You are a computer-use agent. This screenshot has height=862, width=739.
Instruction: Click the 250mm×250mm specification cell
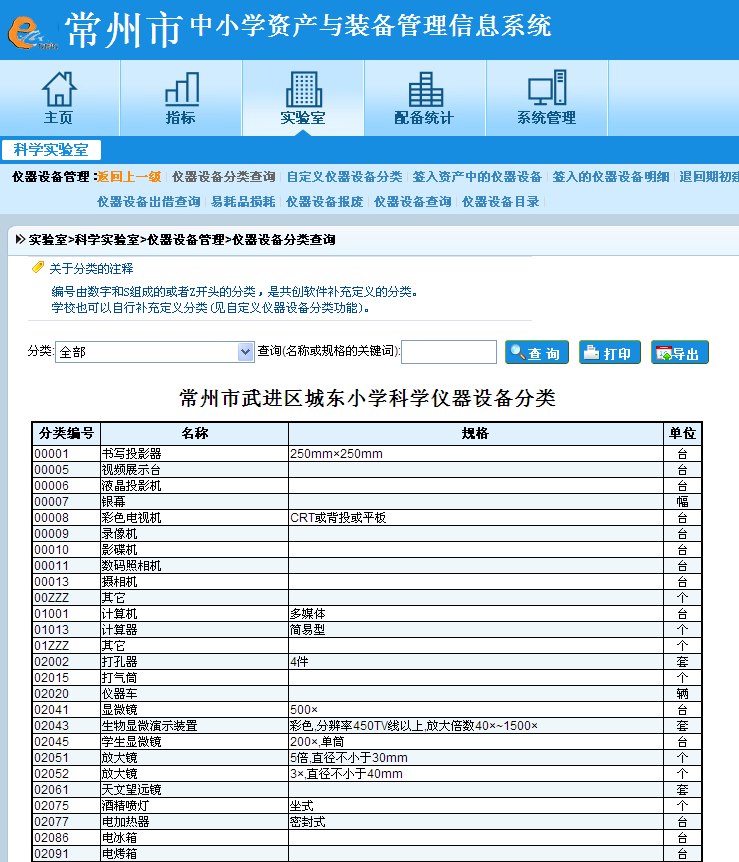(476, 454)
